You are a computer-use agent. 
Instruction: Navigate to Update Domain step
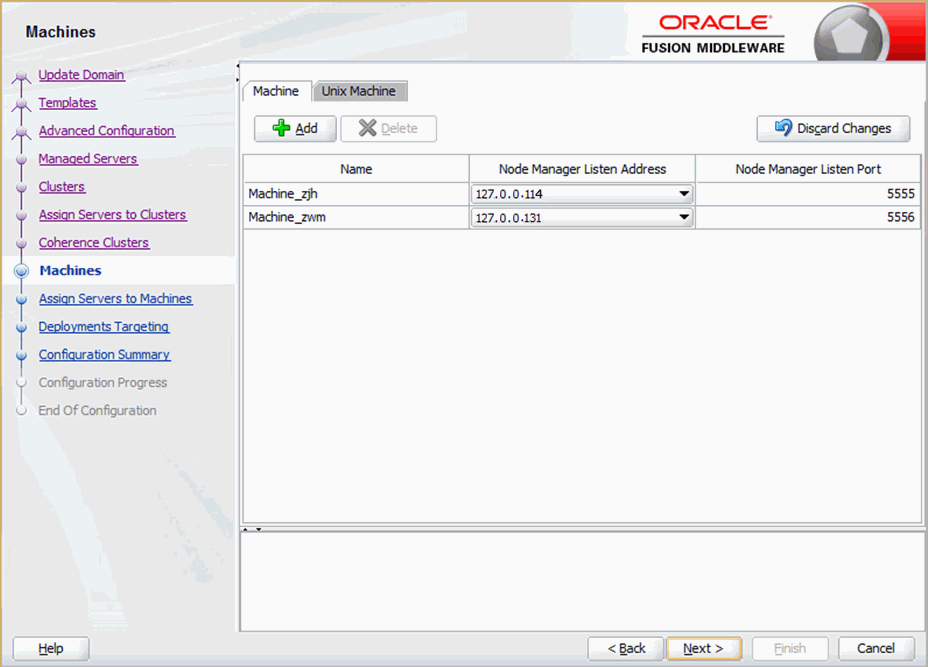point(81,75)
